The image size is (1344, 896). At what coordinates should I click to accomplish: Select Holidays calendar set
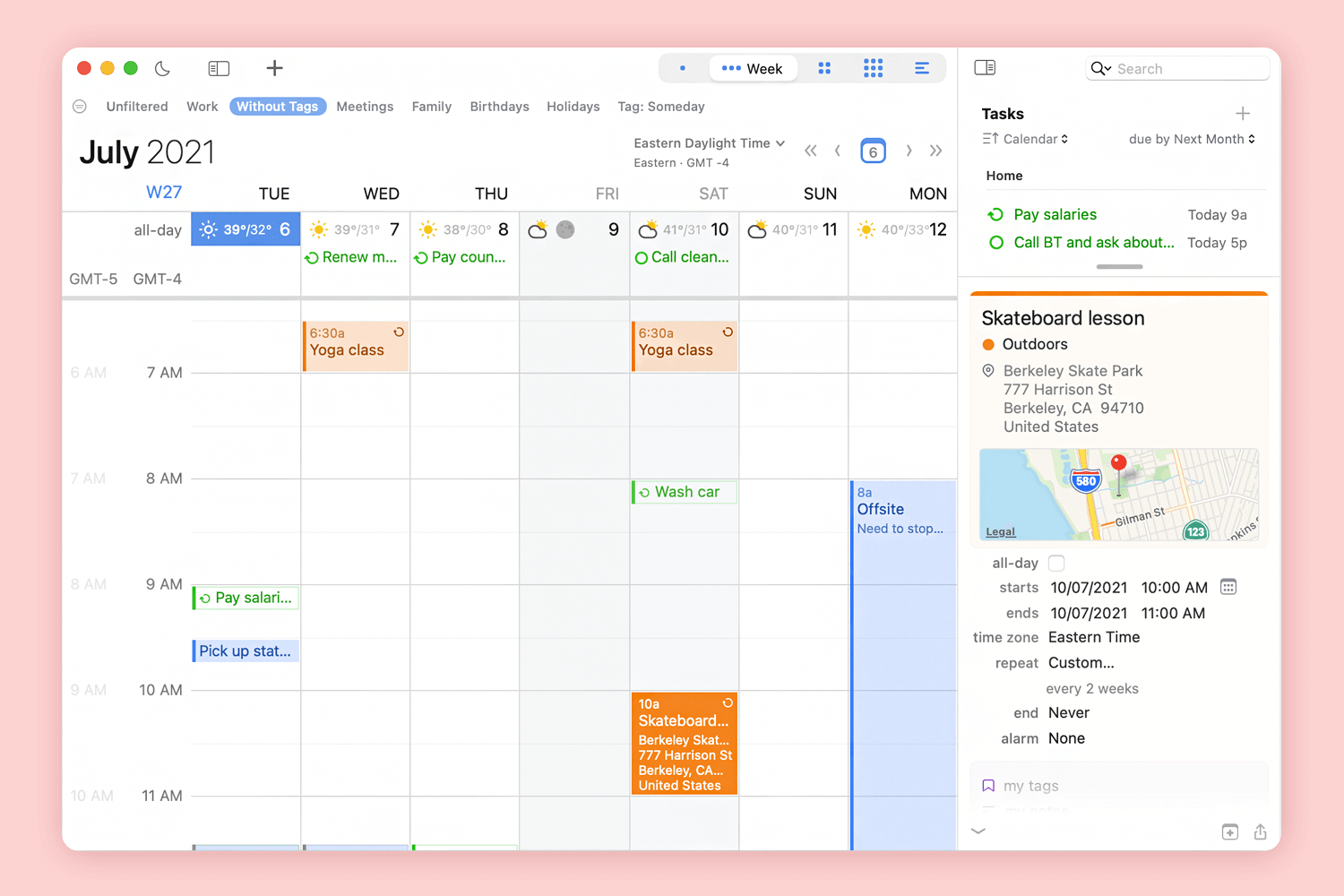573,107
